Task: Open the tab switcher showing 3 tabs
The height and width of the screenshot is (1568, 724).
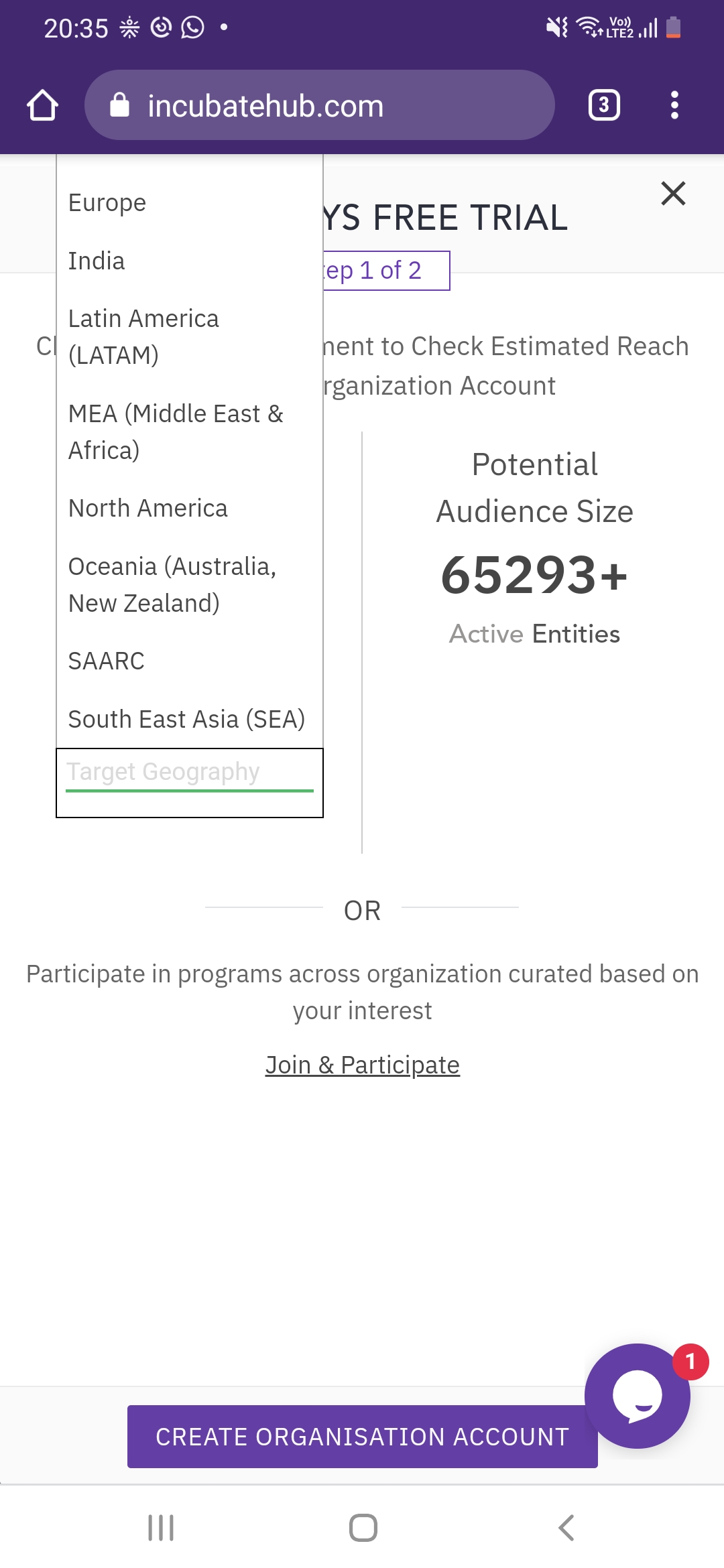Action: tap(603, 105)
